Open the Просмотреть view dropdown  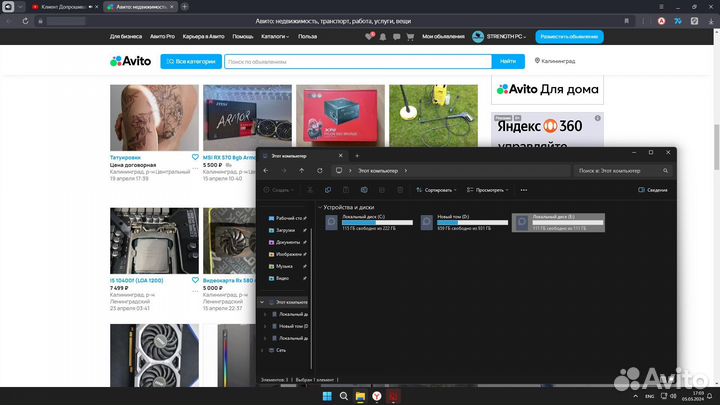[x=489, y=189]
